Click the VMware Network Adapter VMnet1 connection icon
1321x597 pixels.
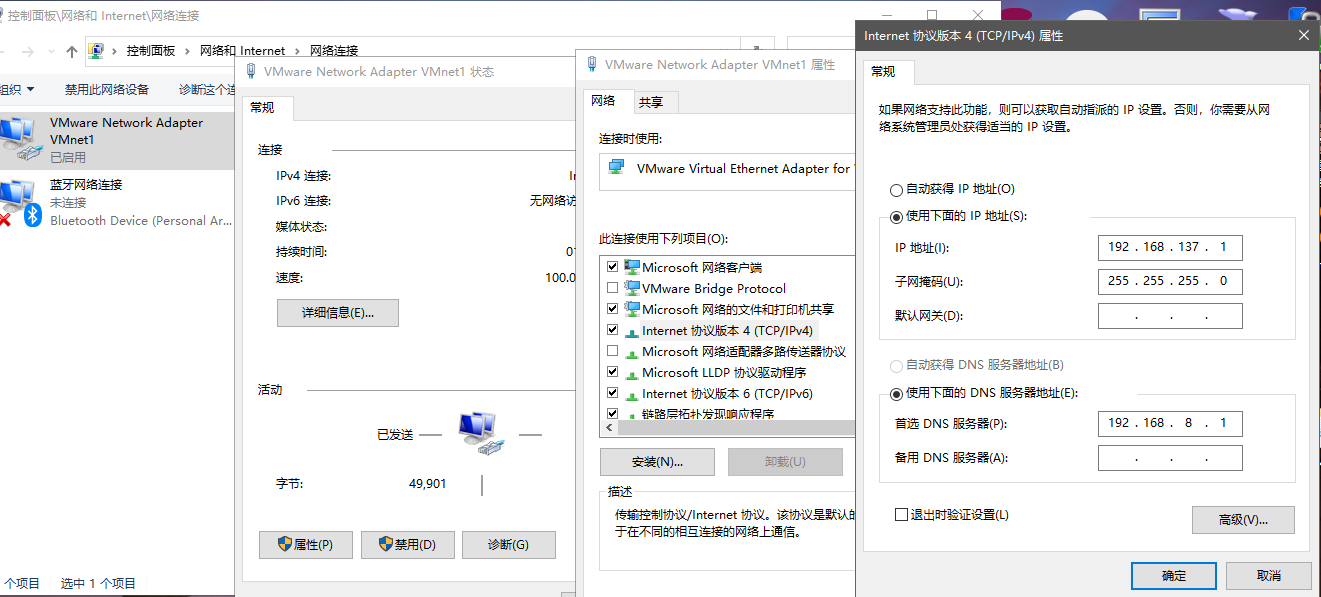click(x=20, y=140)
